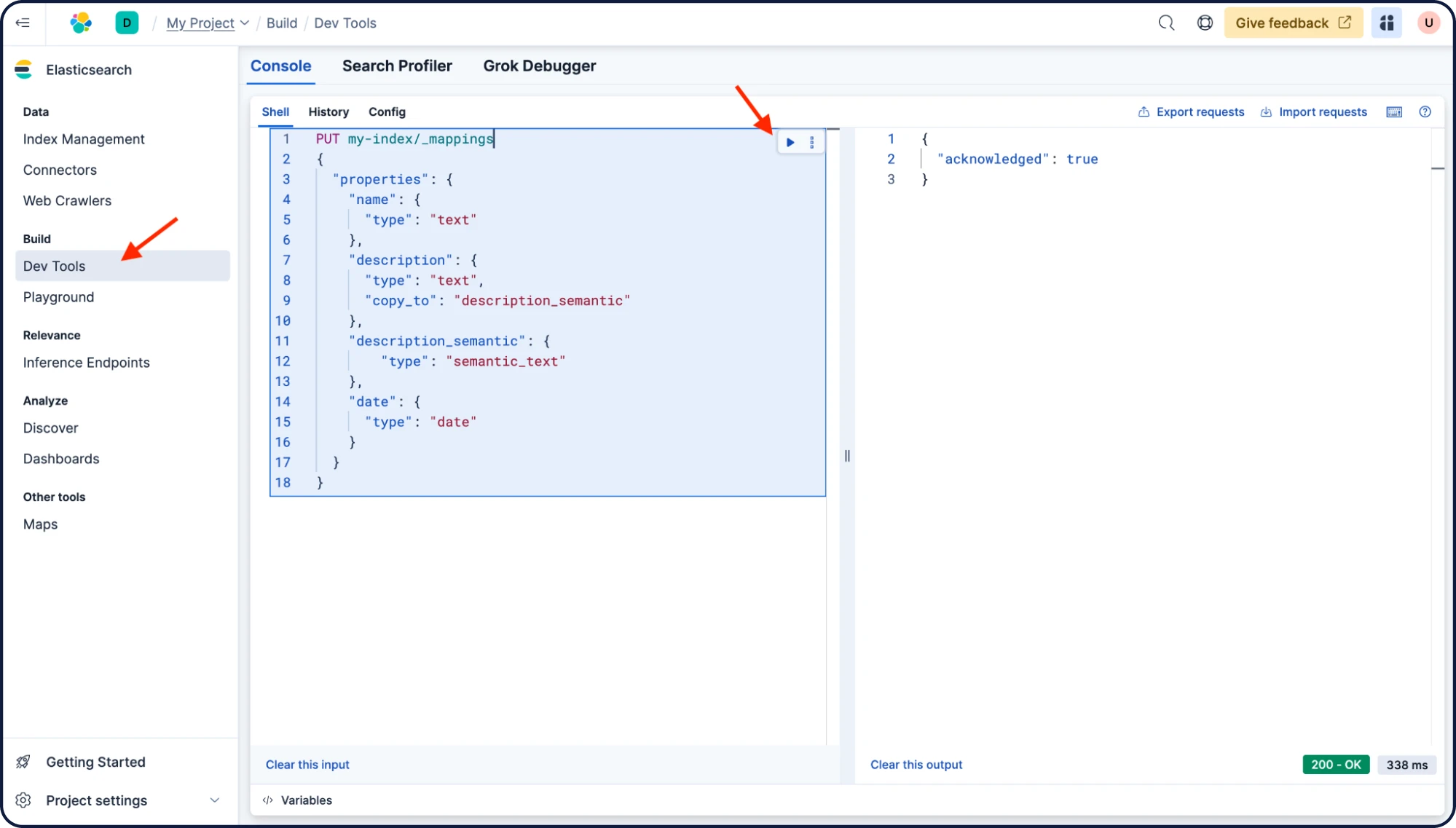Screen dimensions: 1456x828
Task: Open Web Crawlers in sidebar
Action: [67, 200]
